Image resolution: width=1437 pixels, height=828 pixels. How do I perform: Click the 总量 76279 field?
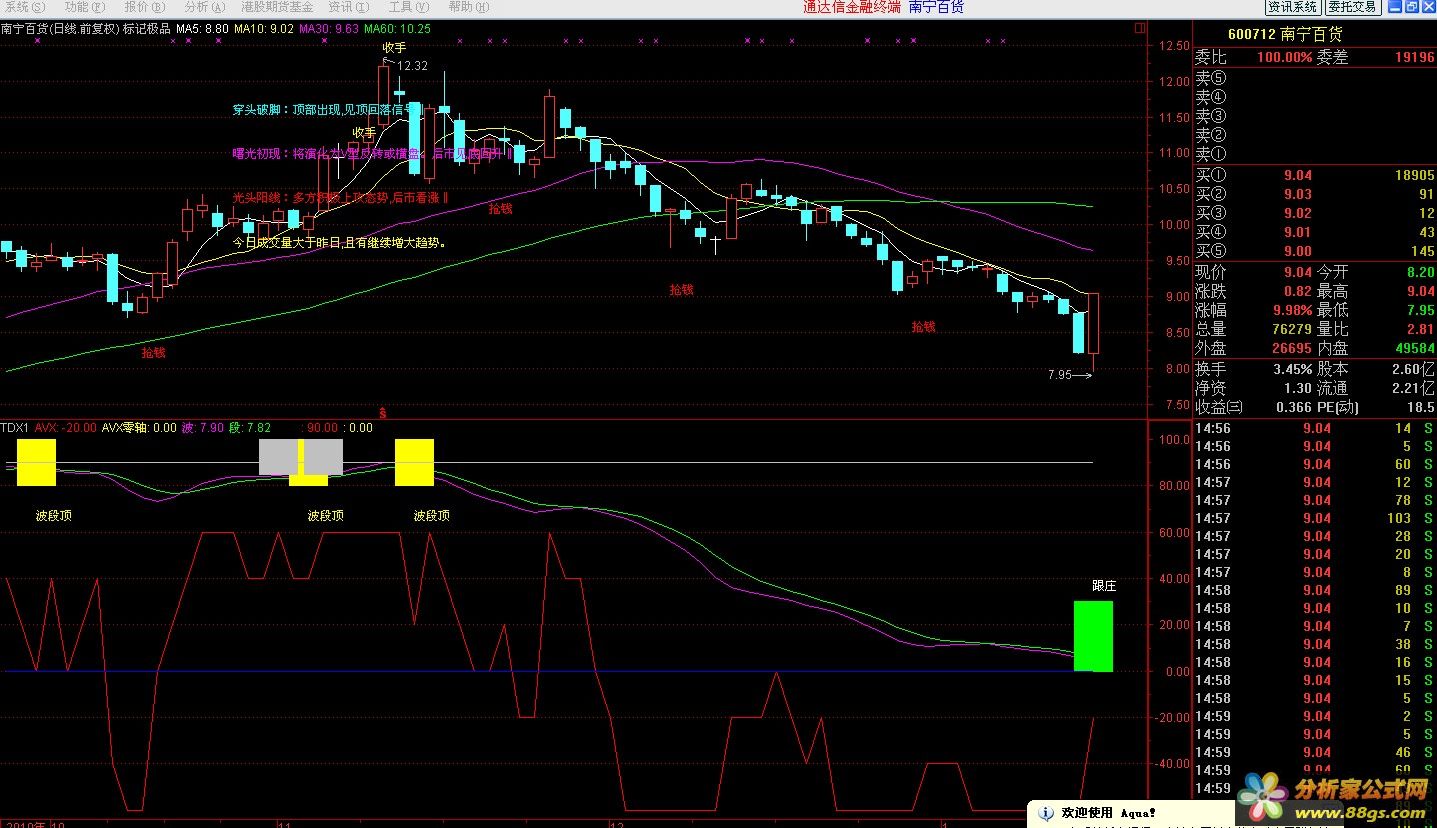[1253, 329]
